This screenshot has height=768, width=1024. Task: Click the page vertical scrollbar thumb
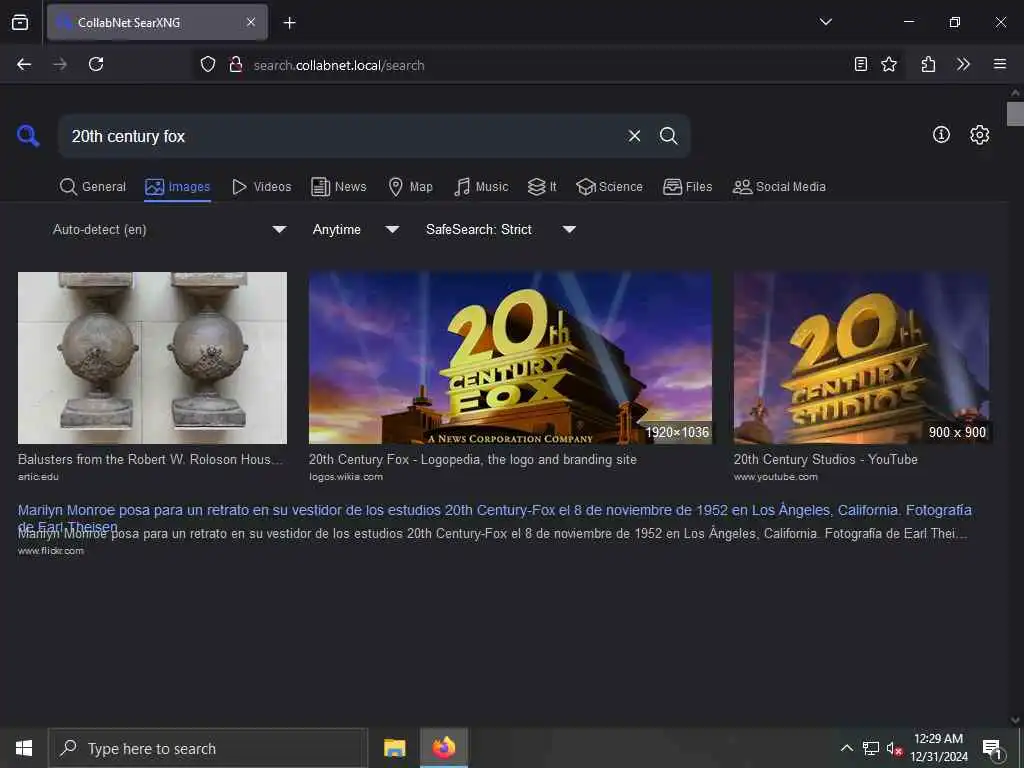1015,114
